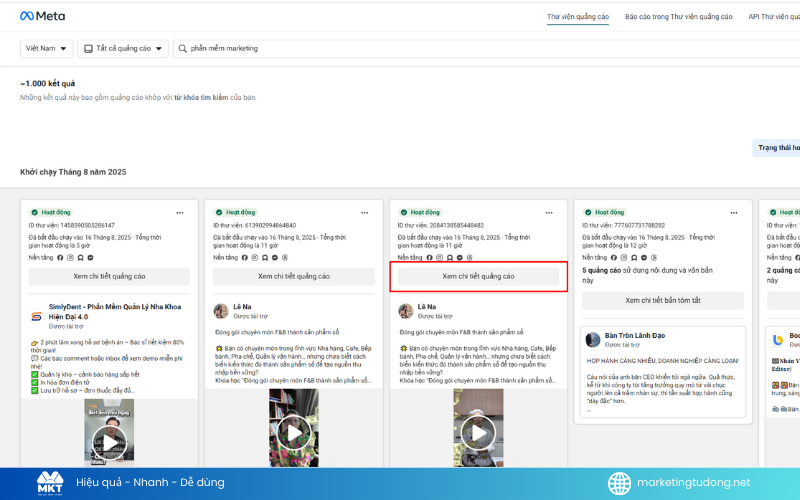
Task: Play the SimlyDent ad video
Action: [x=109, y=443]
